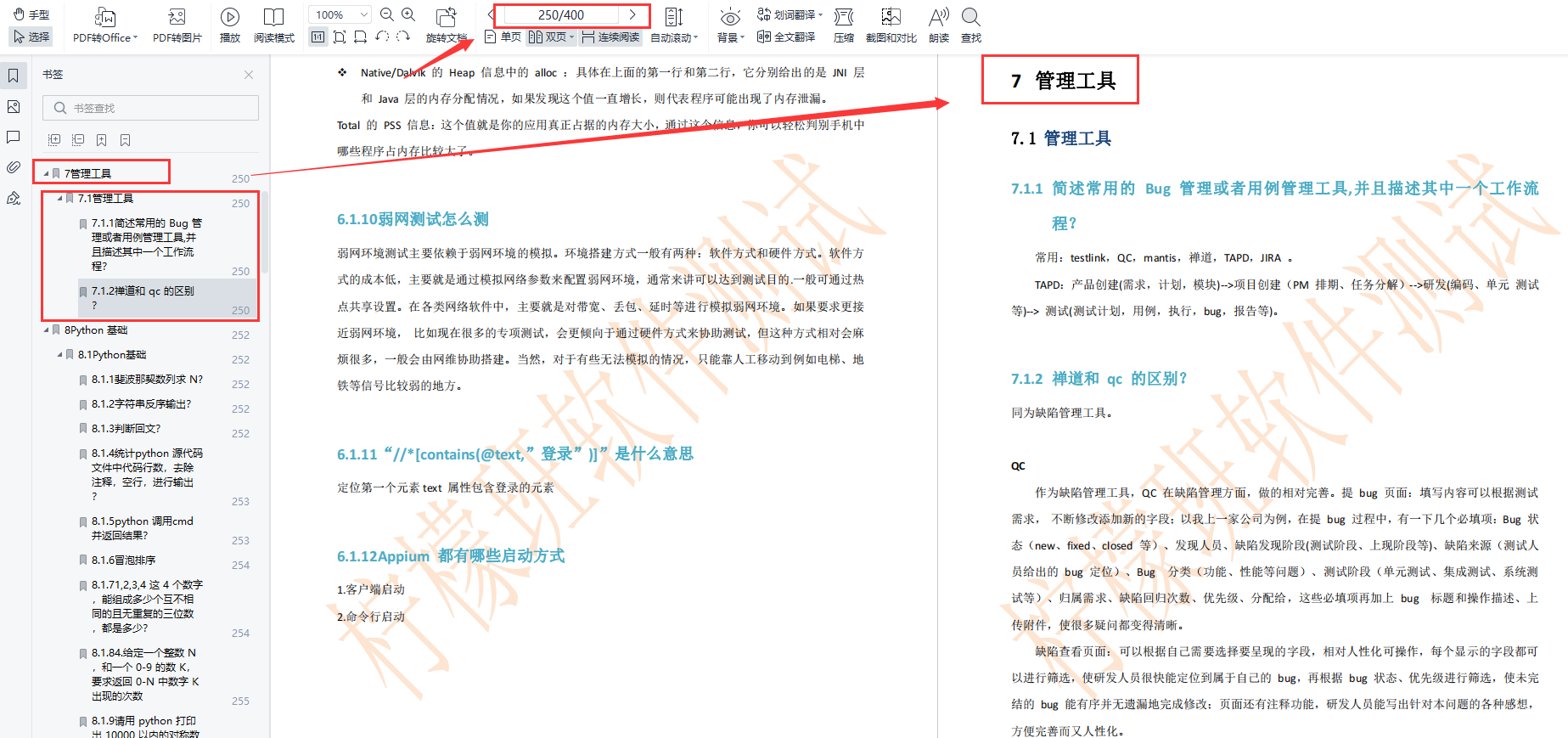Close the 书签 bookmark panel
1568x738 pixels.
pyautogui.click(x=249, y=75)
